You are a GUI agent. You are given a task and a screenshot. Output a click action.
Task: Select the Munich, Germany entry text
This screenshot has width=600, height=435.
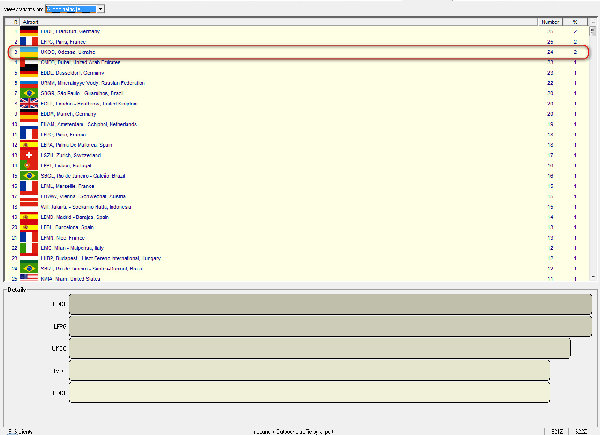click(68, 114)
